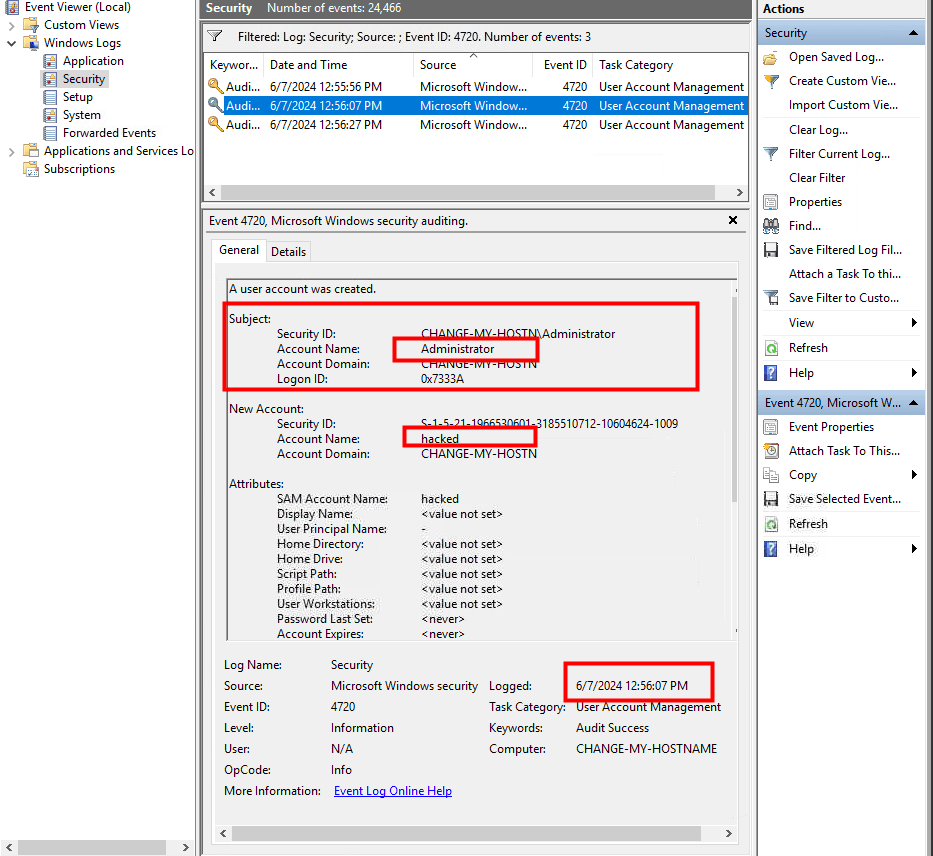
Task: Switch to the Details tab
Action: 288,252
